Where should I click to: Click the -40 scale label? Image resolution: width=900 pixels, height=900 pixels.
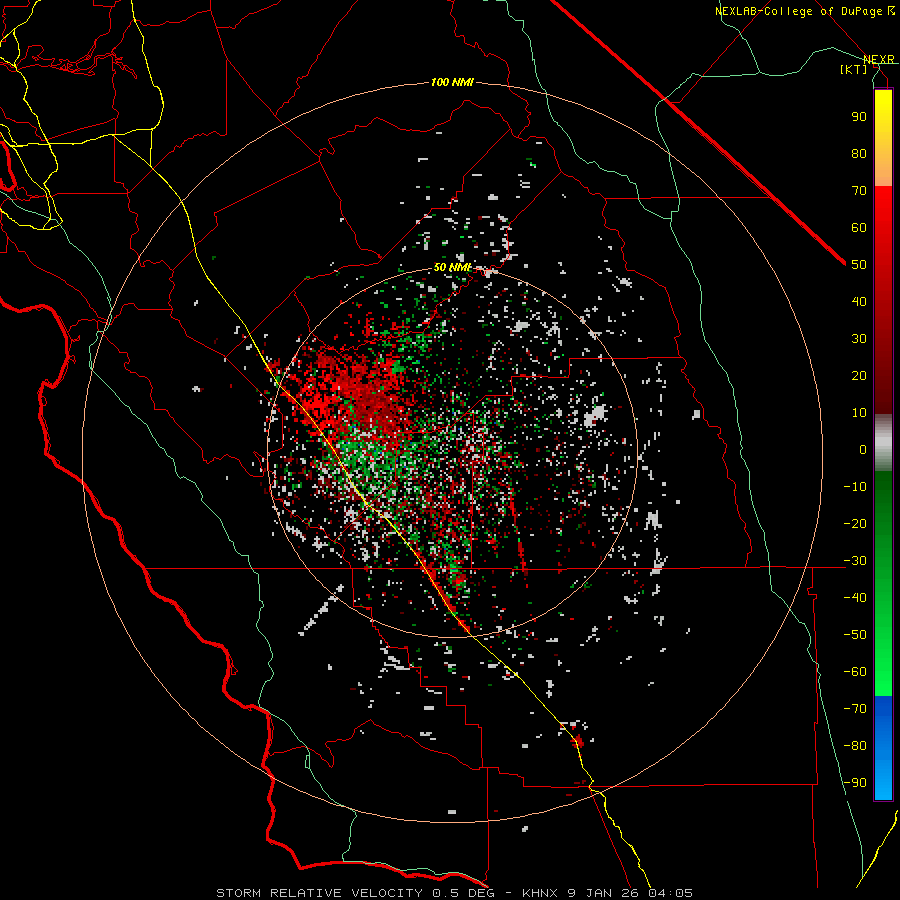pos(855,598)
